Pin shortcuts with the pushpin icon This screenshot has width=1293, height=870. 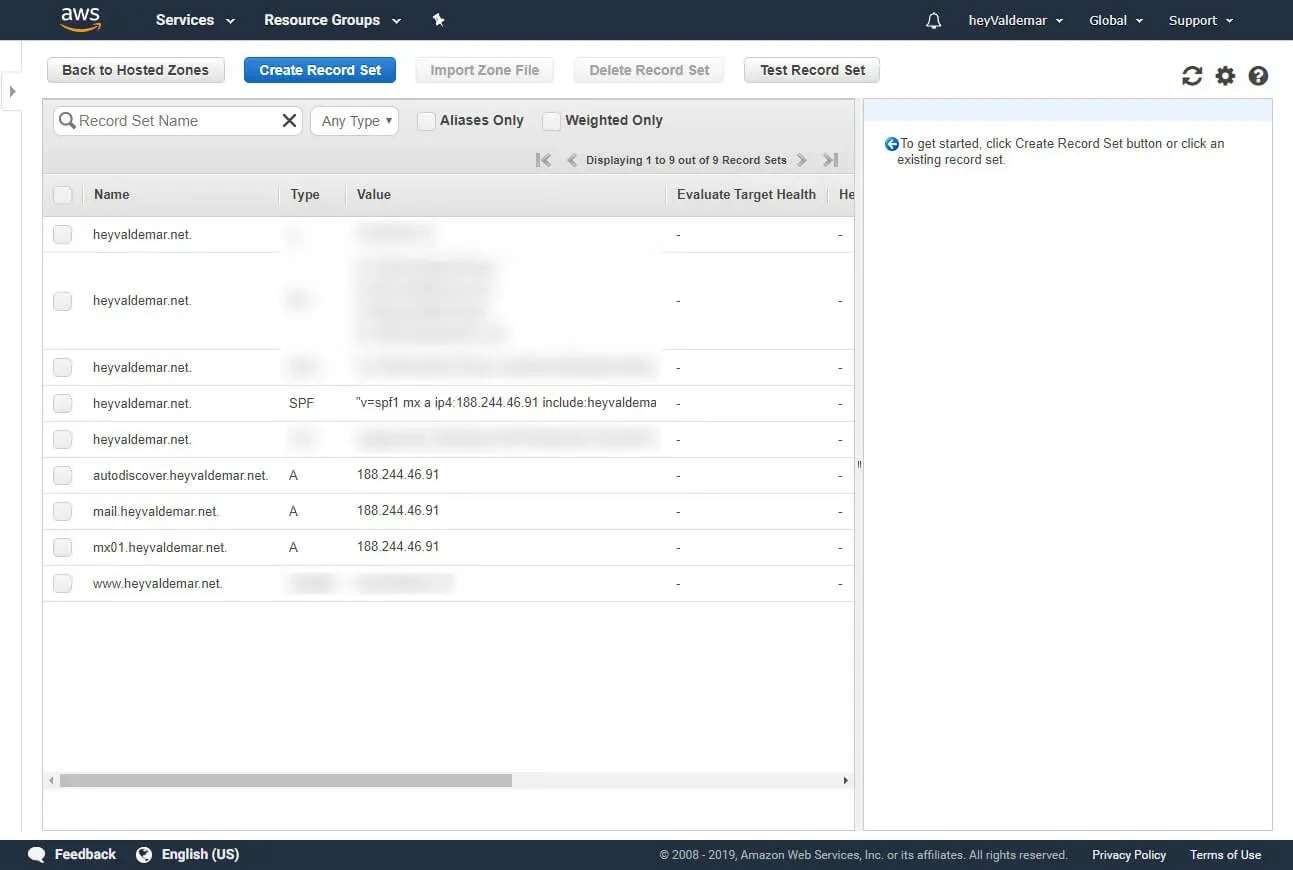438,20
